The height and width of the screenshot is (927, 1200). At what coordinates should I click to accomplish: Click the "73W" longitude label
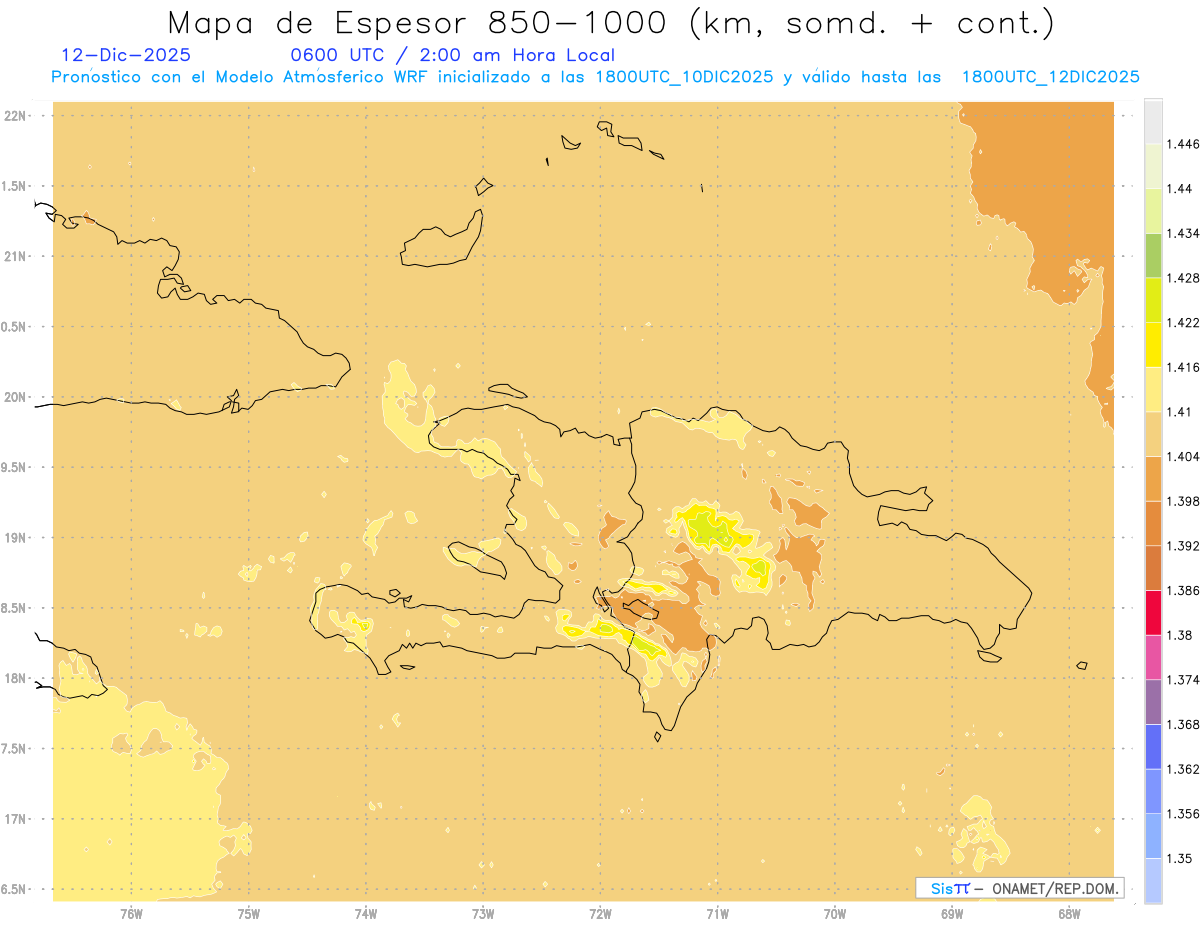483,915
